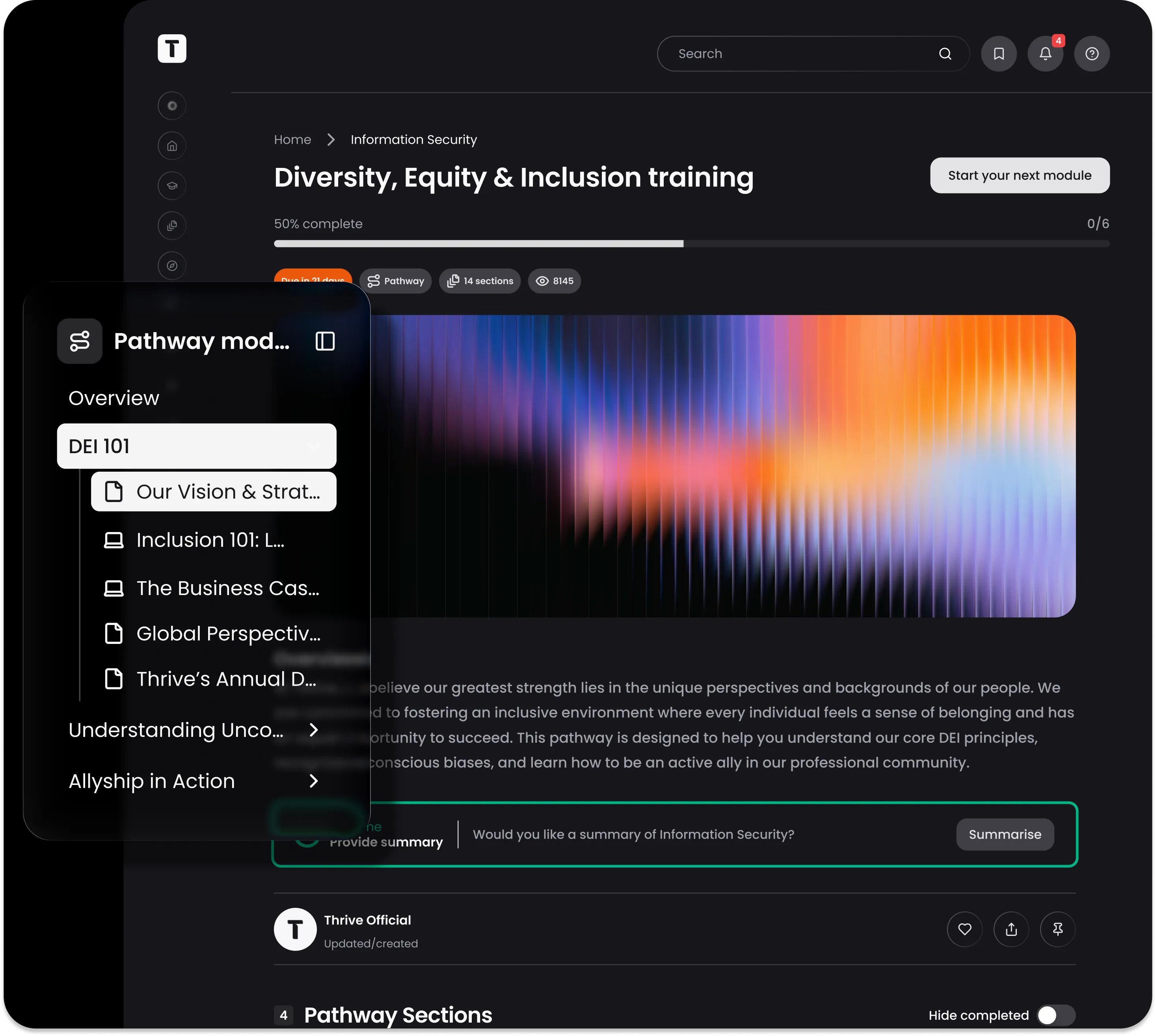1156x1036 pixels.
Task: Open the bookmarks icon in header
Action: coord(998,54)
